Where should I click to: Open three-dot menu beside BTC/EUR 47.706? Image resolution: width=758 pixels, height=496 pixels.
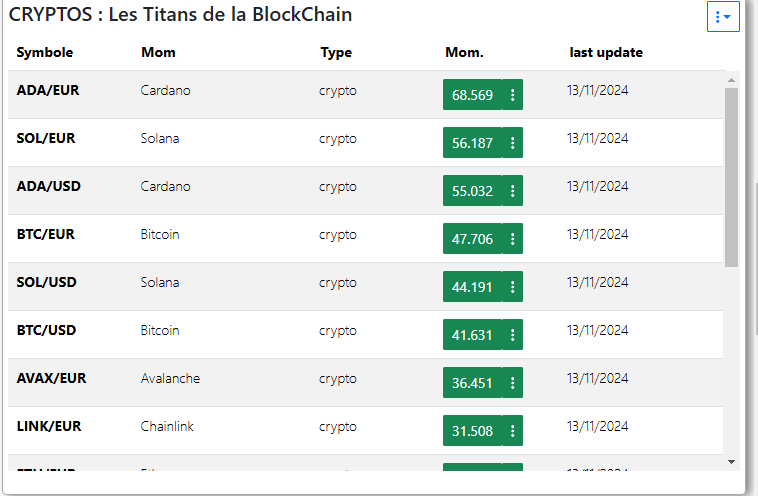point(512,239)
